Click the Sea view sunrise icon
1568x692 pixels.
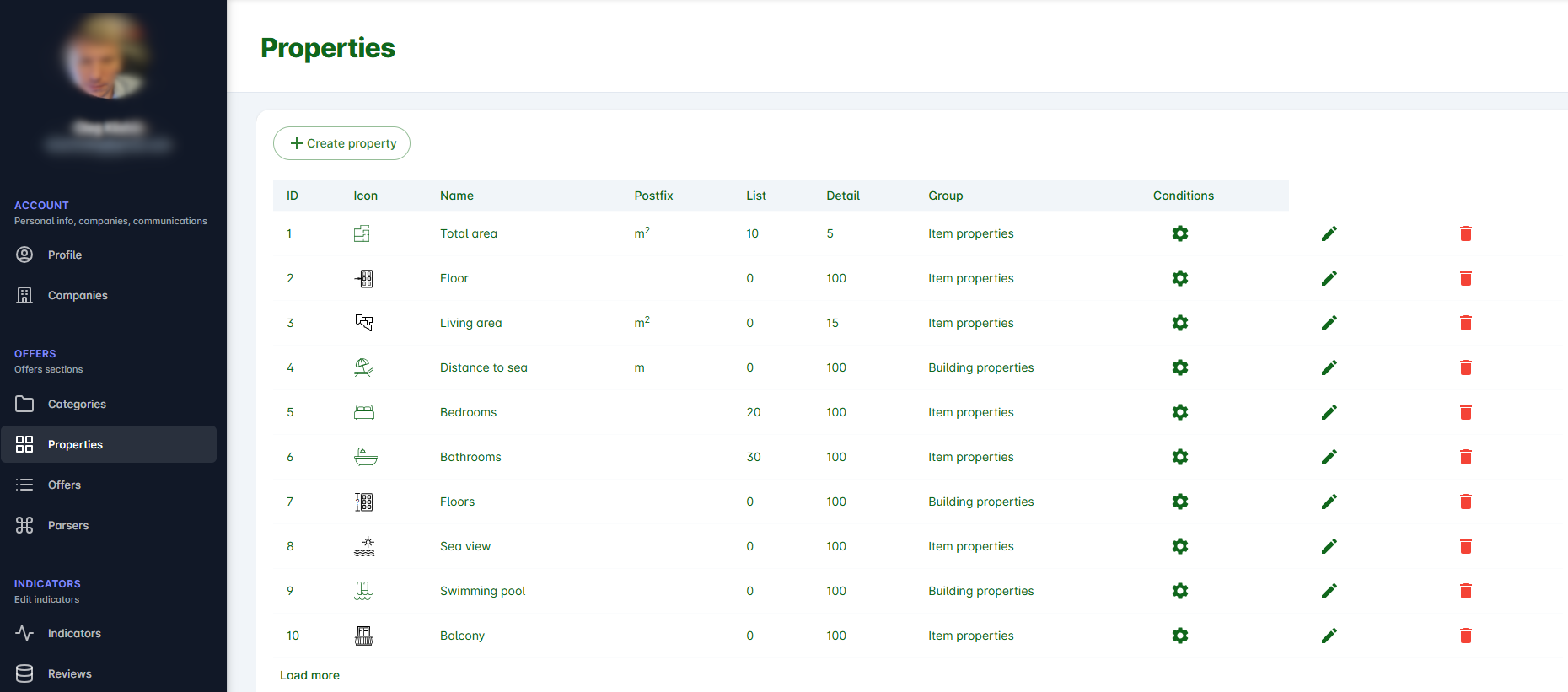(x=364, y=546)
